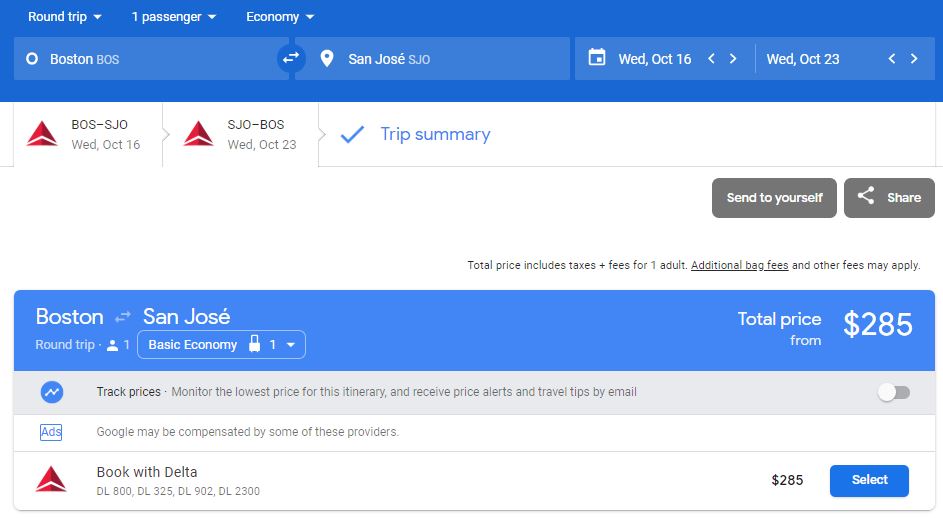
Task: Click the calendar icon by departure date
Action: pos(597,58)
